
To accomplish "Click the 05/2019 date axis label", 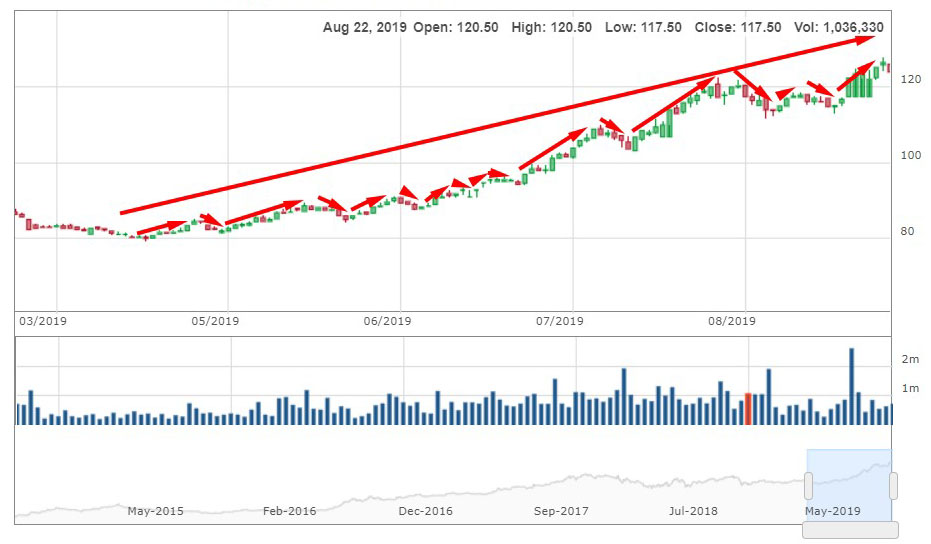I will click(215, 321).
